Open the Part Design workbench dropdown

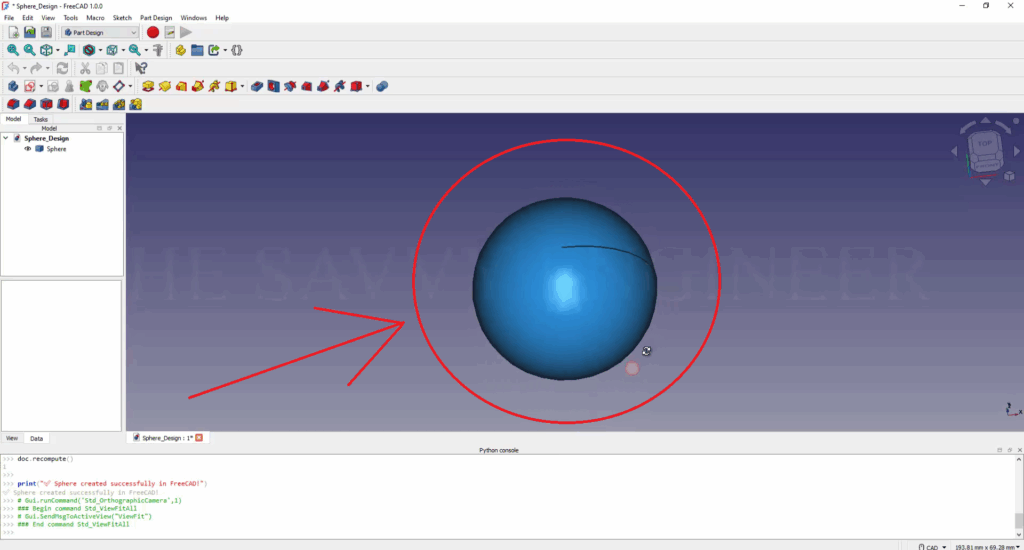[x=100, y=32]
